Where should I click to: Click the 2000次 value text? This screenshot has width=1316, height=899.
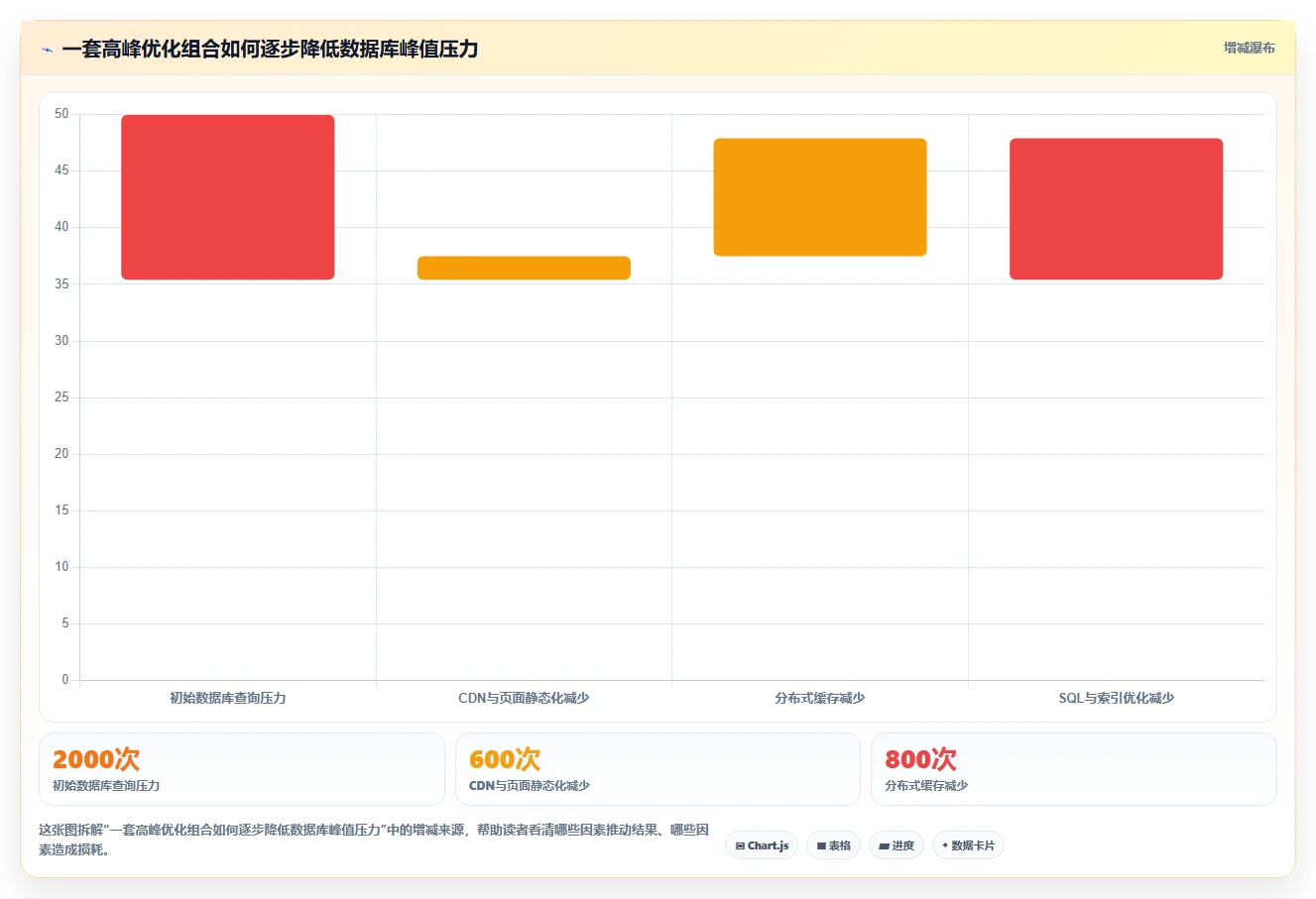96,759
